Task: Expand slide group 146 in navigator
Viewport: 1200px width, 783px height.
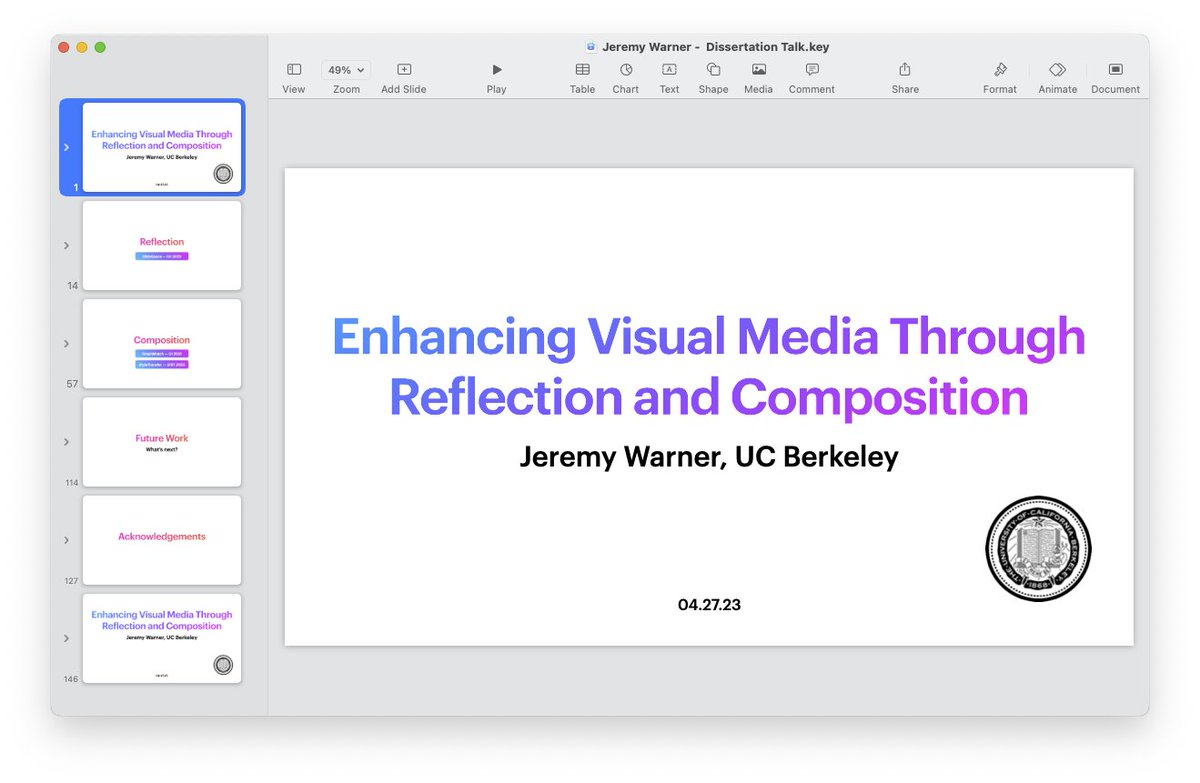Action: click(x=66, y=638)
